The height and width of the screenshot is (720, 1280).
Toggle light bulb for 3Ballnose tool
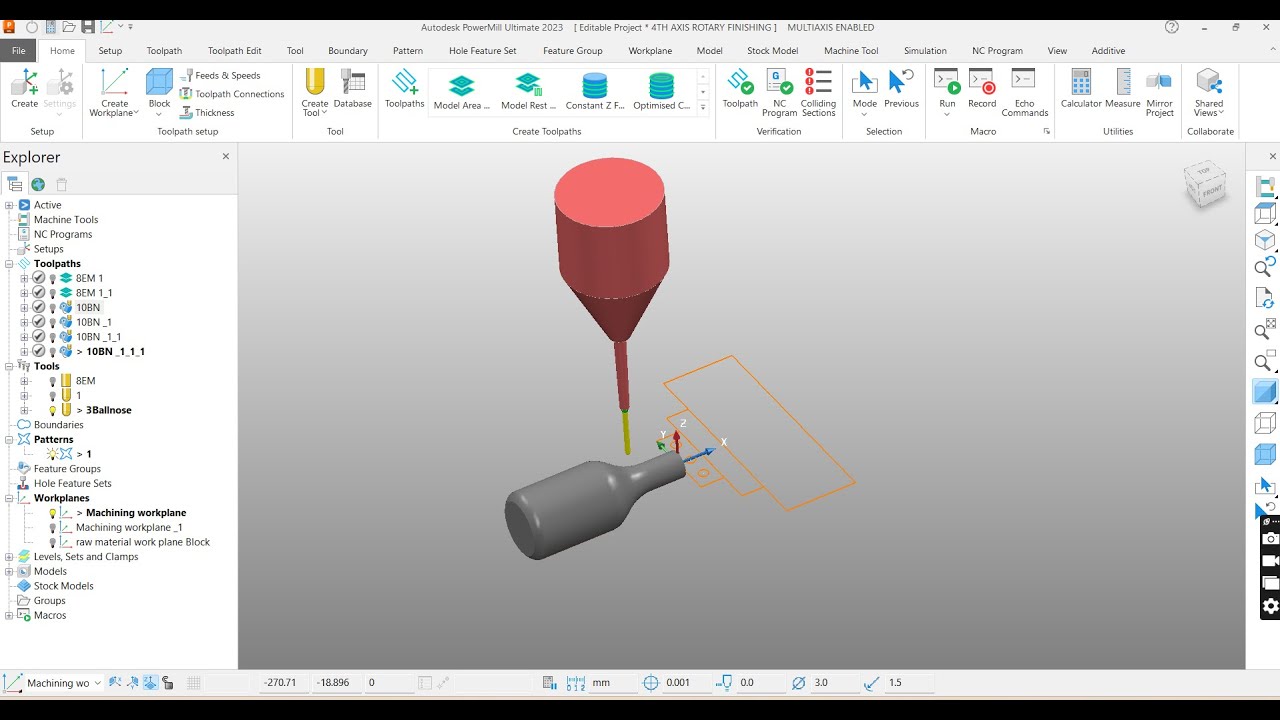(x=52, y=410)
